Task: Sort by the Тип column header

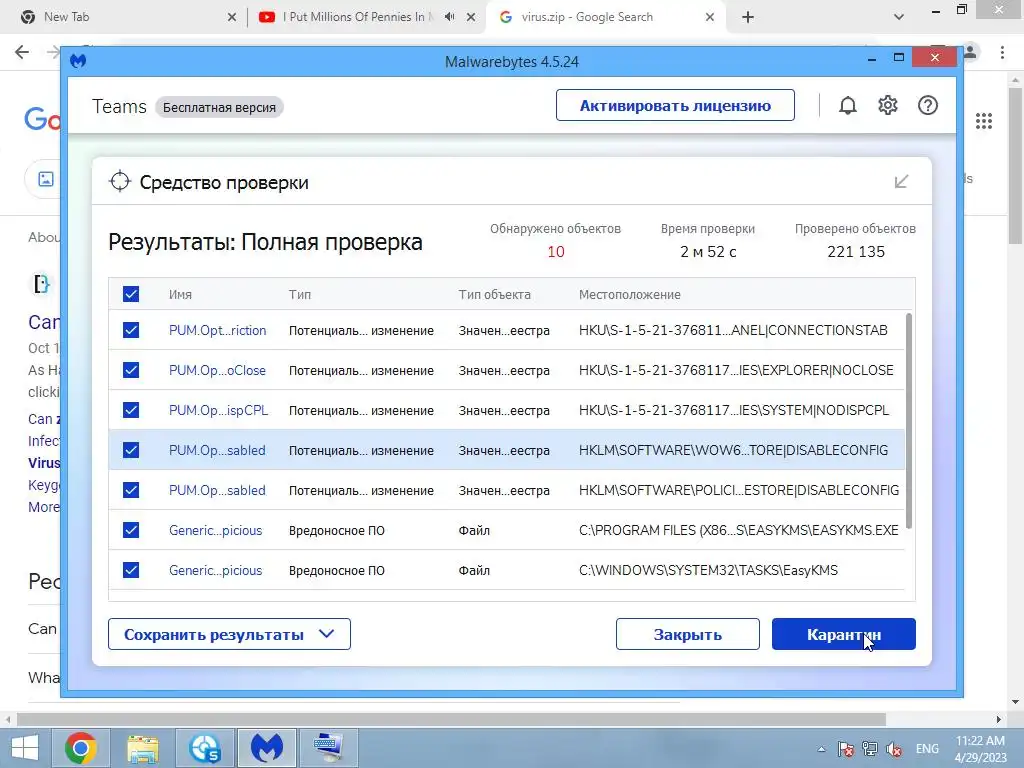Action: tap(300, 295)
